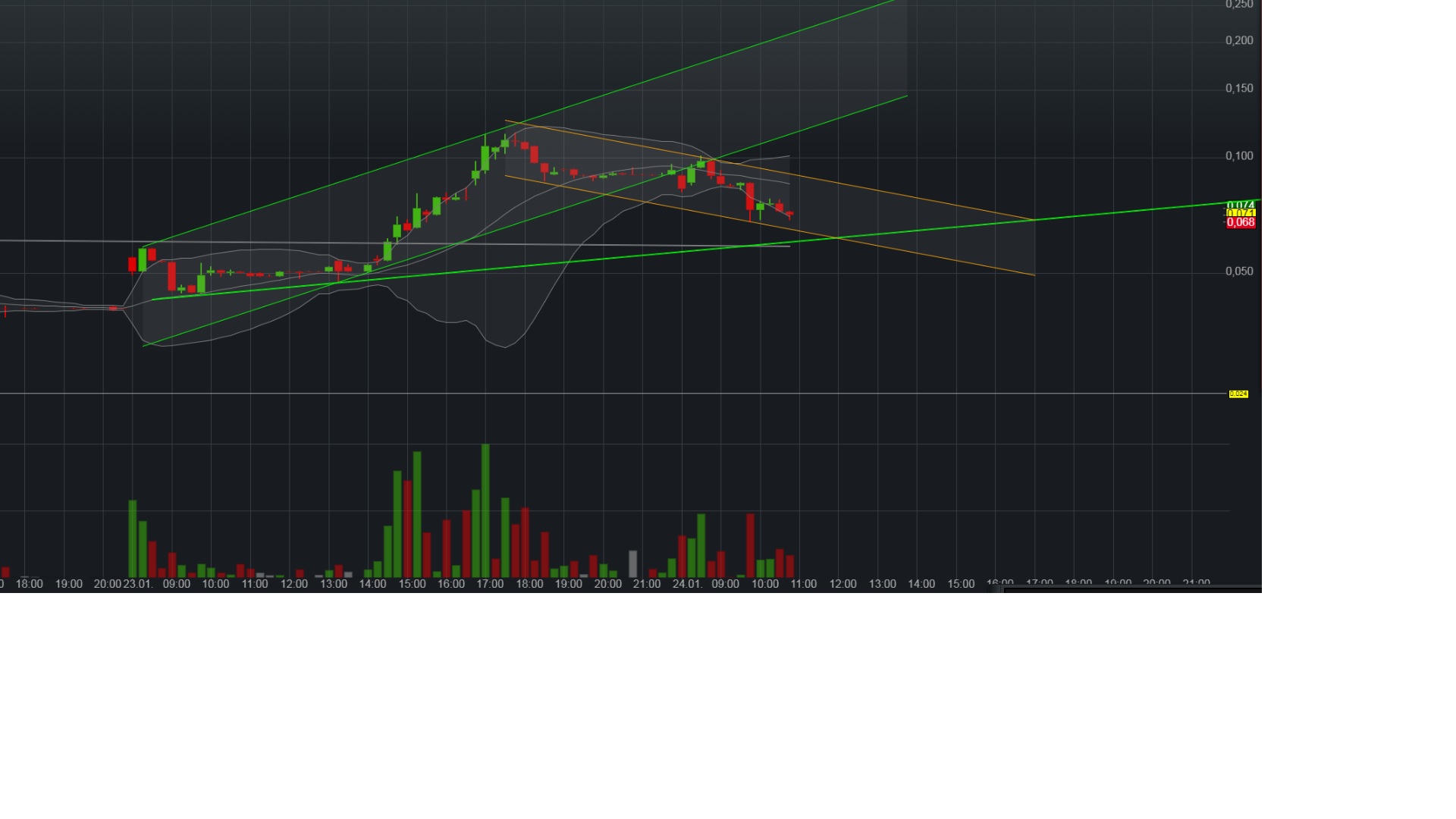Click the 17:00 label below tallest volume bar
1456x819 pixels.
coord(490,584)
